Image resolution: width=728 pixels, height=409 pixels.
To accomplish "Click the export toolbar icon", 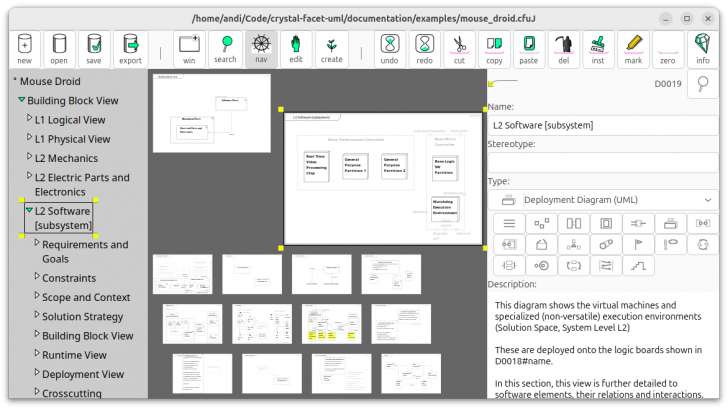I will tap(130, 49).
